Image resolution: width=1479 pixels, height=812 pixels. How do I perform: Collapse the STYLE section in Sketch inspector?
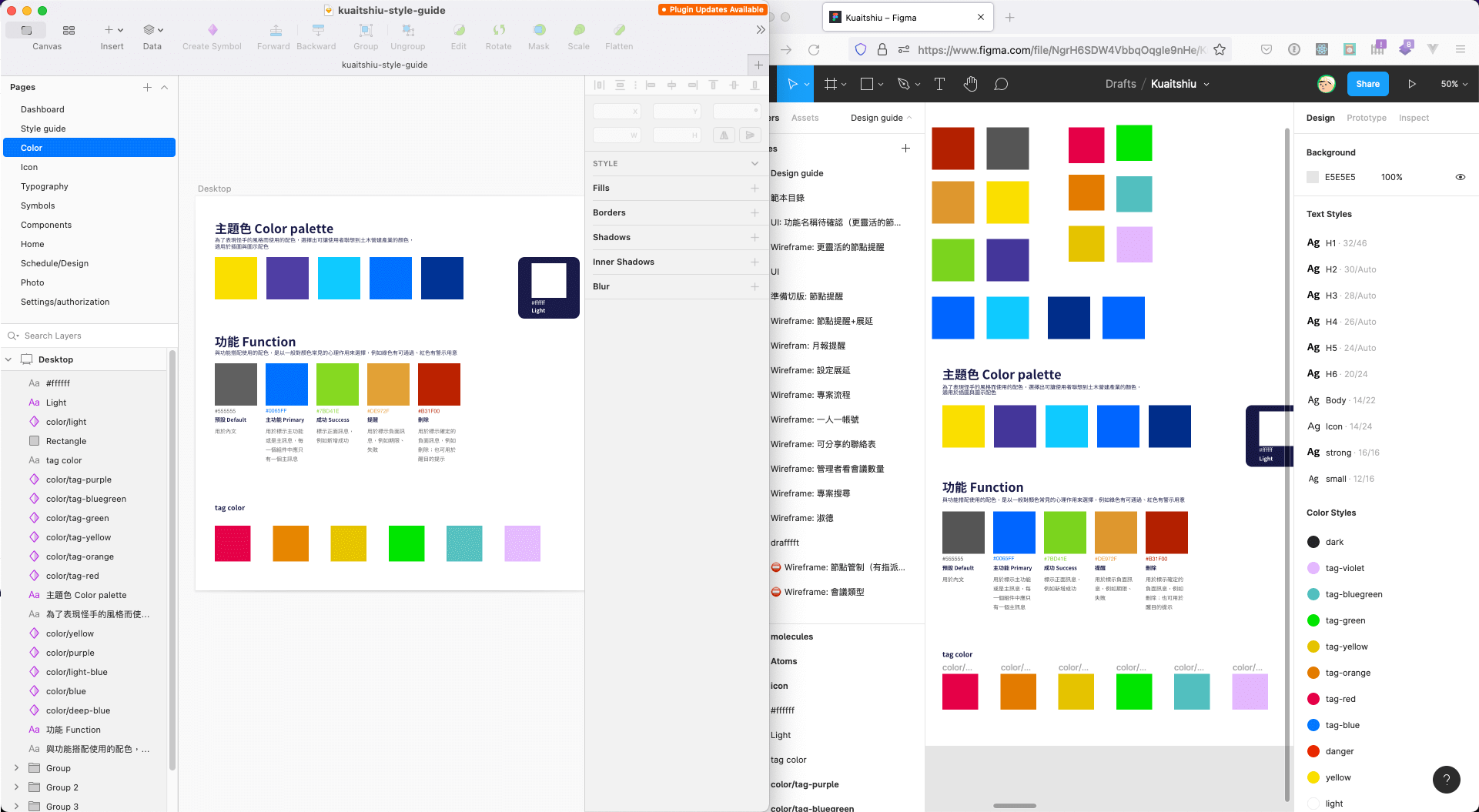[x=755, y=163]
